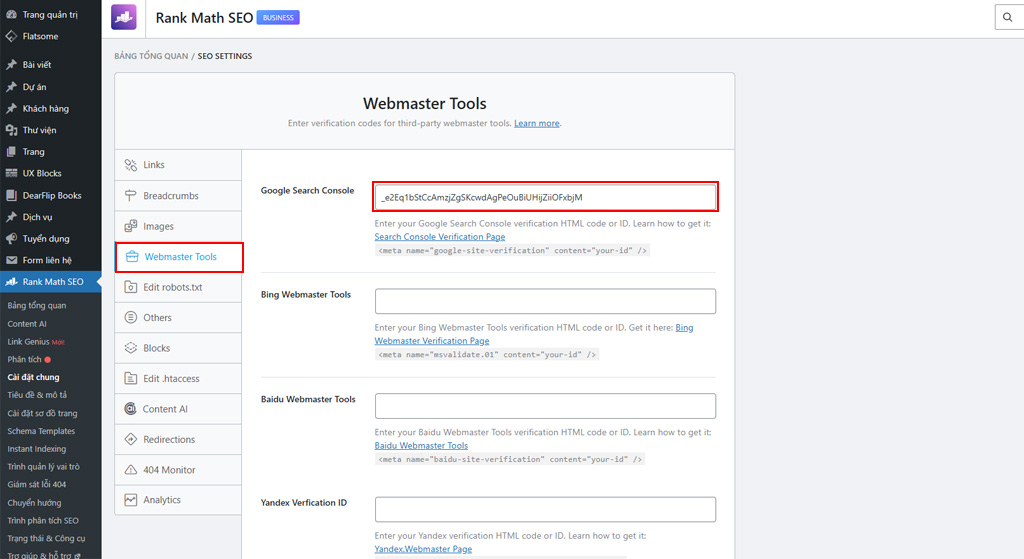Open Schema Templates submenu item

tap(41, 431)
